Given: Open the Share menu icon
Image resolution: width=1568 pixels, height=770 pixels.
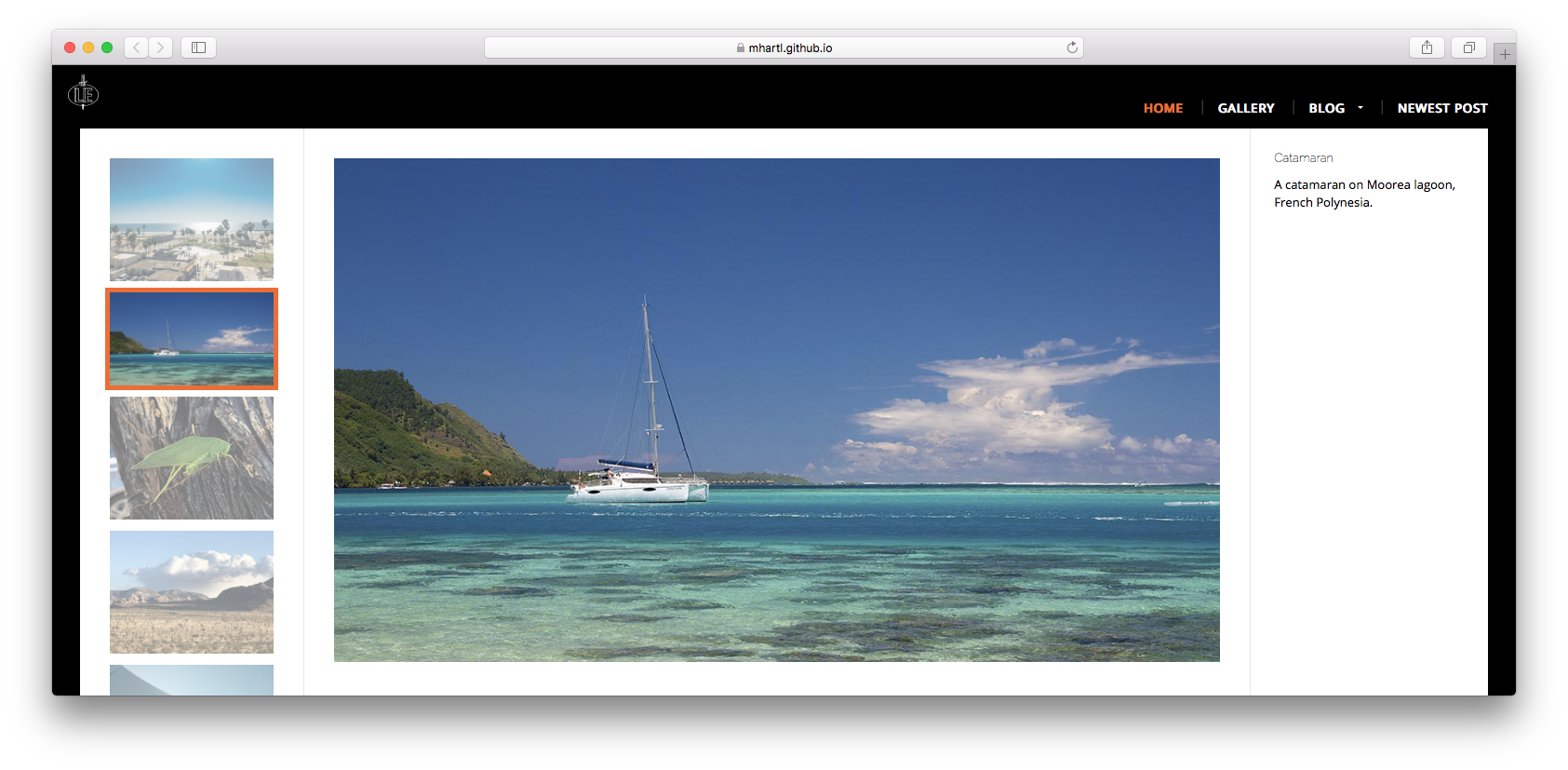Looking at the screenshot, I should pos(1427,47).
